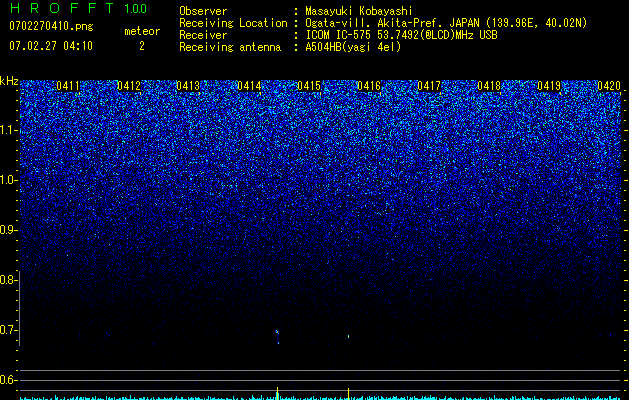Click the Receiver ICOM IC-575 text
This screenshot has width=629, height=400.
401,35
